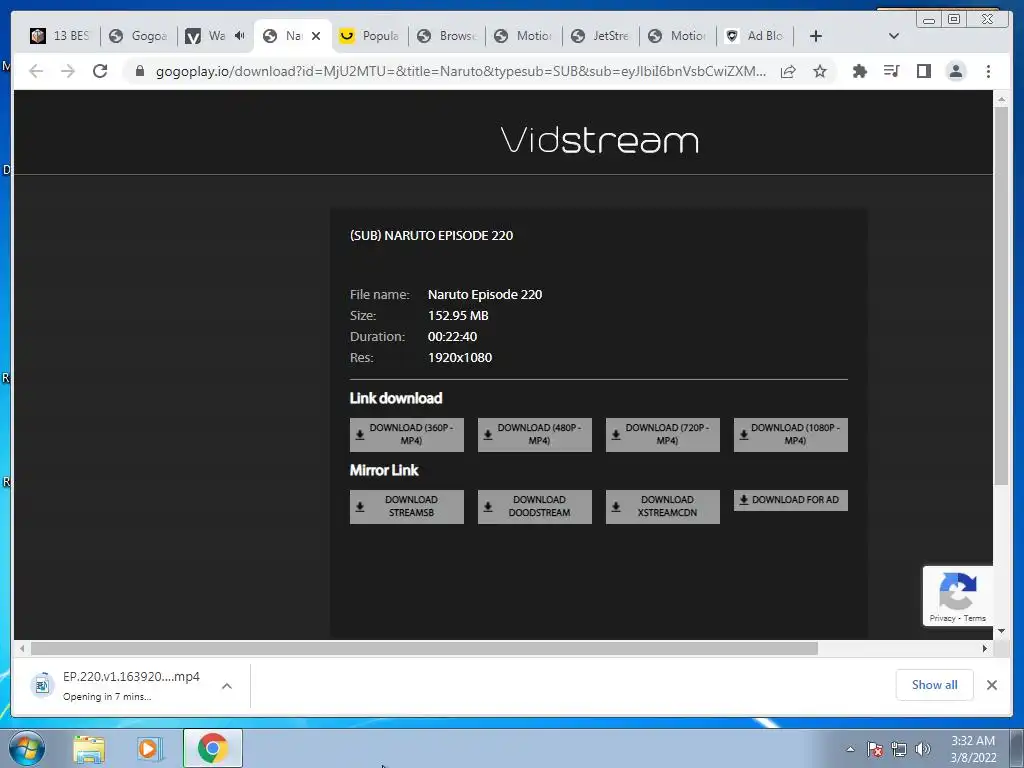Click the scroll down arrow of the page
Image resolution: width=1024 pixels, height=768 pixels.
1001,632
